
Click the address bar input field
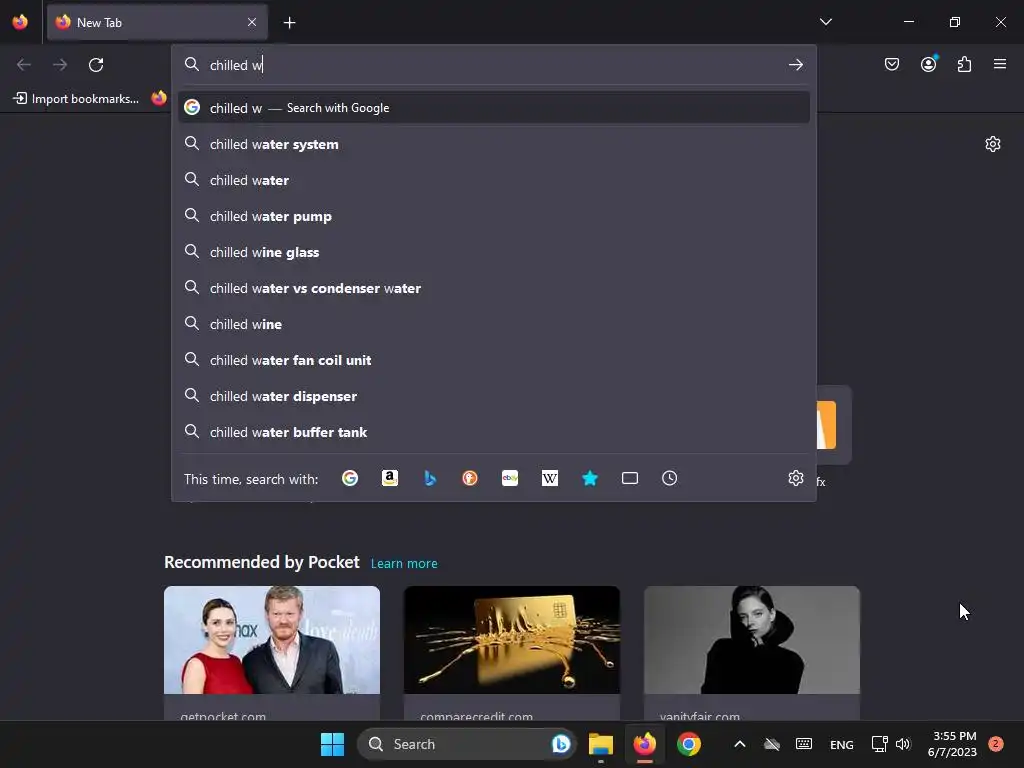494,65
